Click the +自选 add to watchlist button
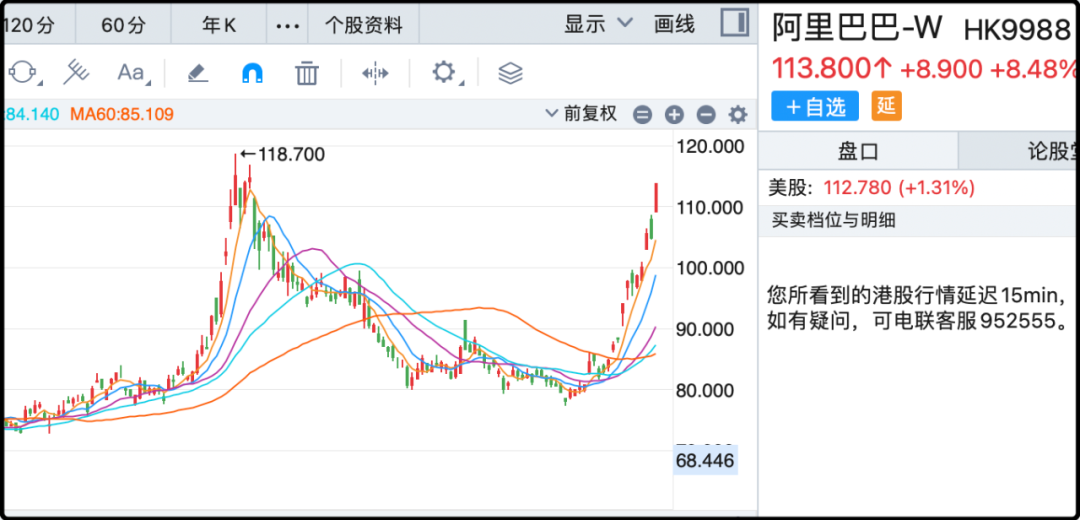Image resolution: width=1080 pixels, height=520 pixels. [815, 106]
